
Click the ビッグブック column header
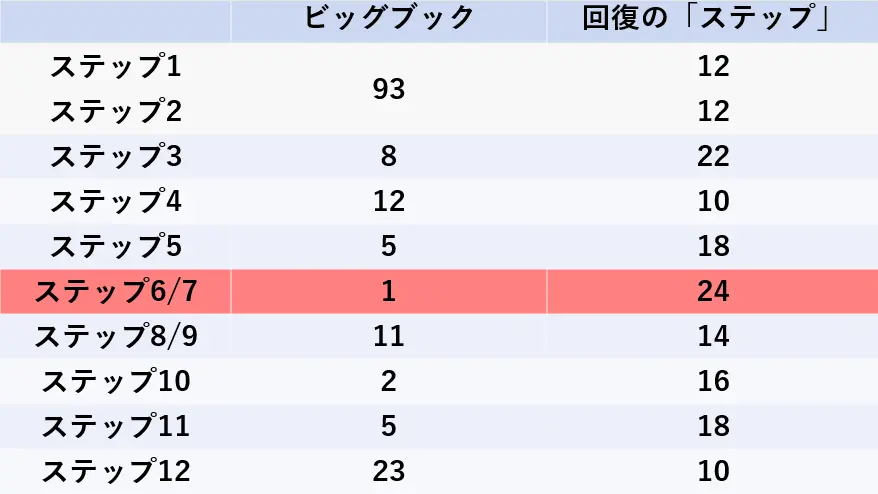coord(389,18)
